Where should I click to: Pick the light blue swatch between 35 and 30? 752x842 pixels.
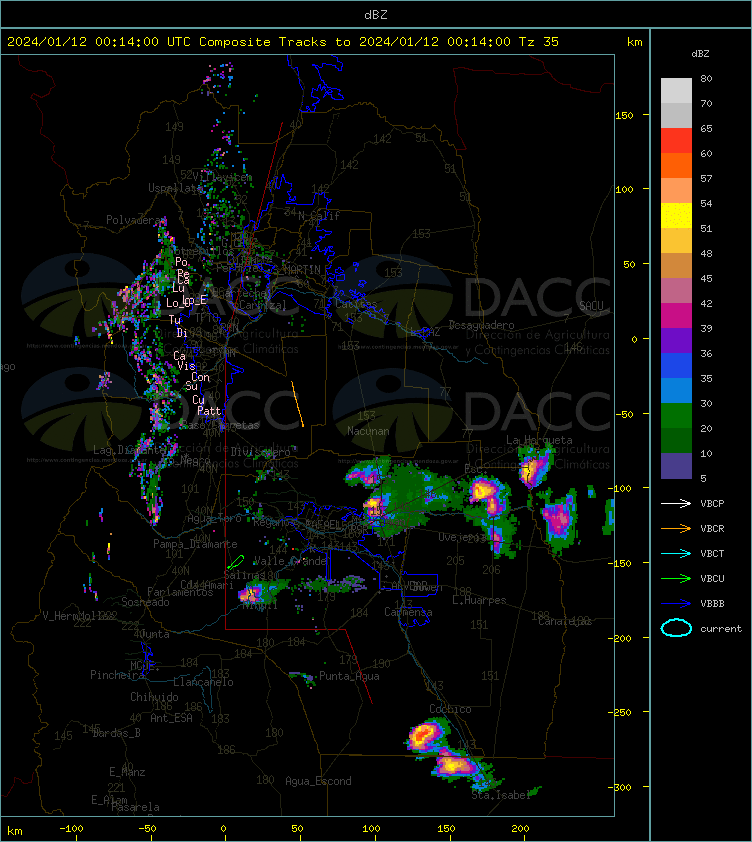tap(676, 390)
